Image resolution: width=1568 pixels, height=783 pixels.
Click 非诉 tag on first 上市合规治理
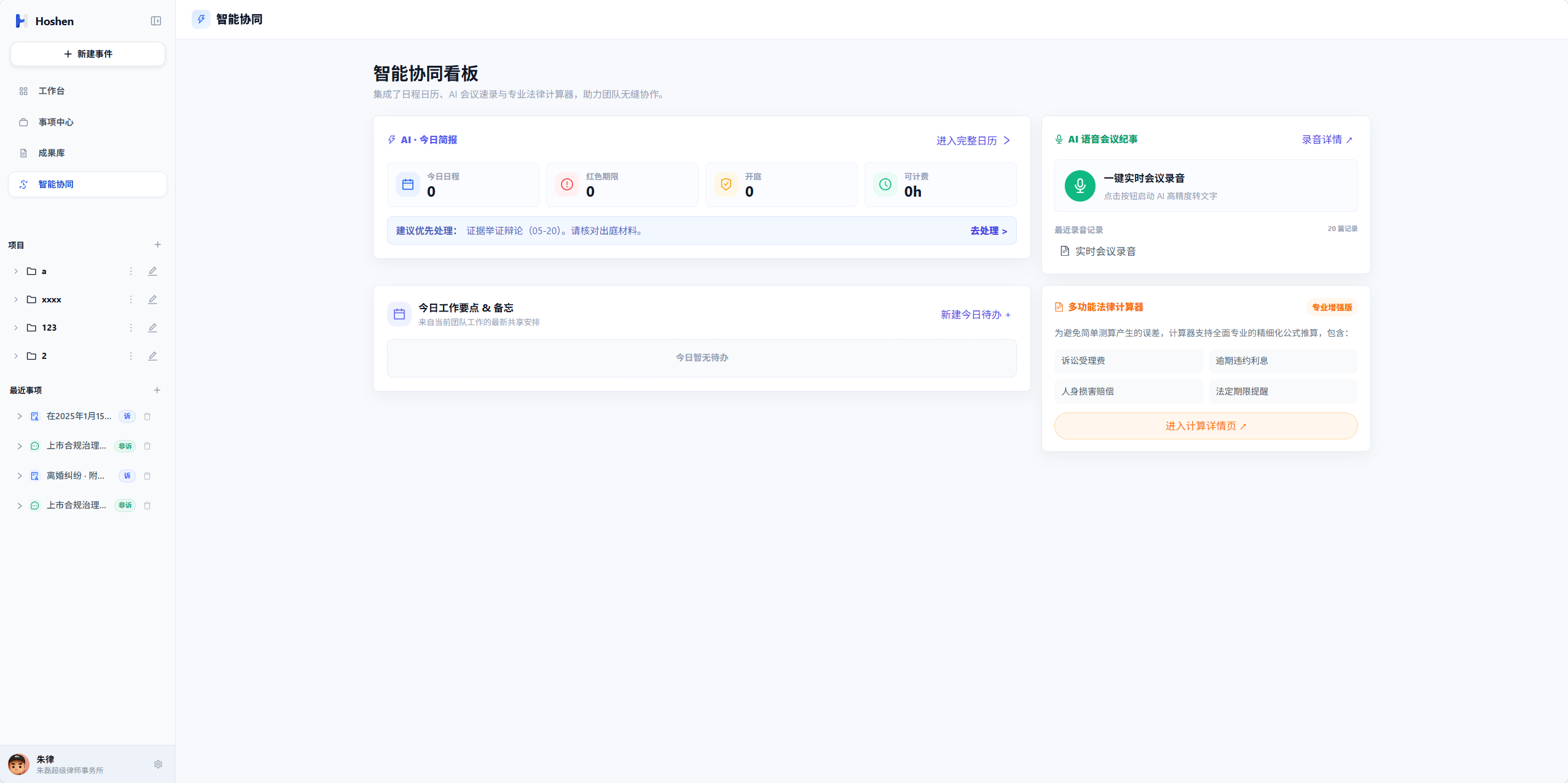(125, 446)
